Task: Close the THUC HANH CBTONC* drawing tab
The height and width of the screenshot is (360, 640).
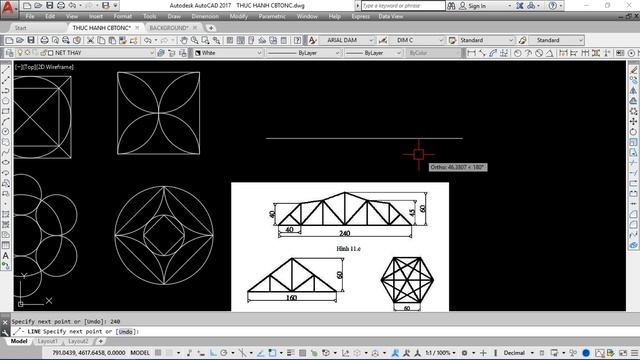Action: (137, 28)
